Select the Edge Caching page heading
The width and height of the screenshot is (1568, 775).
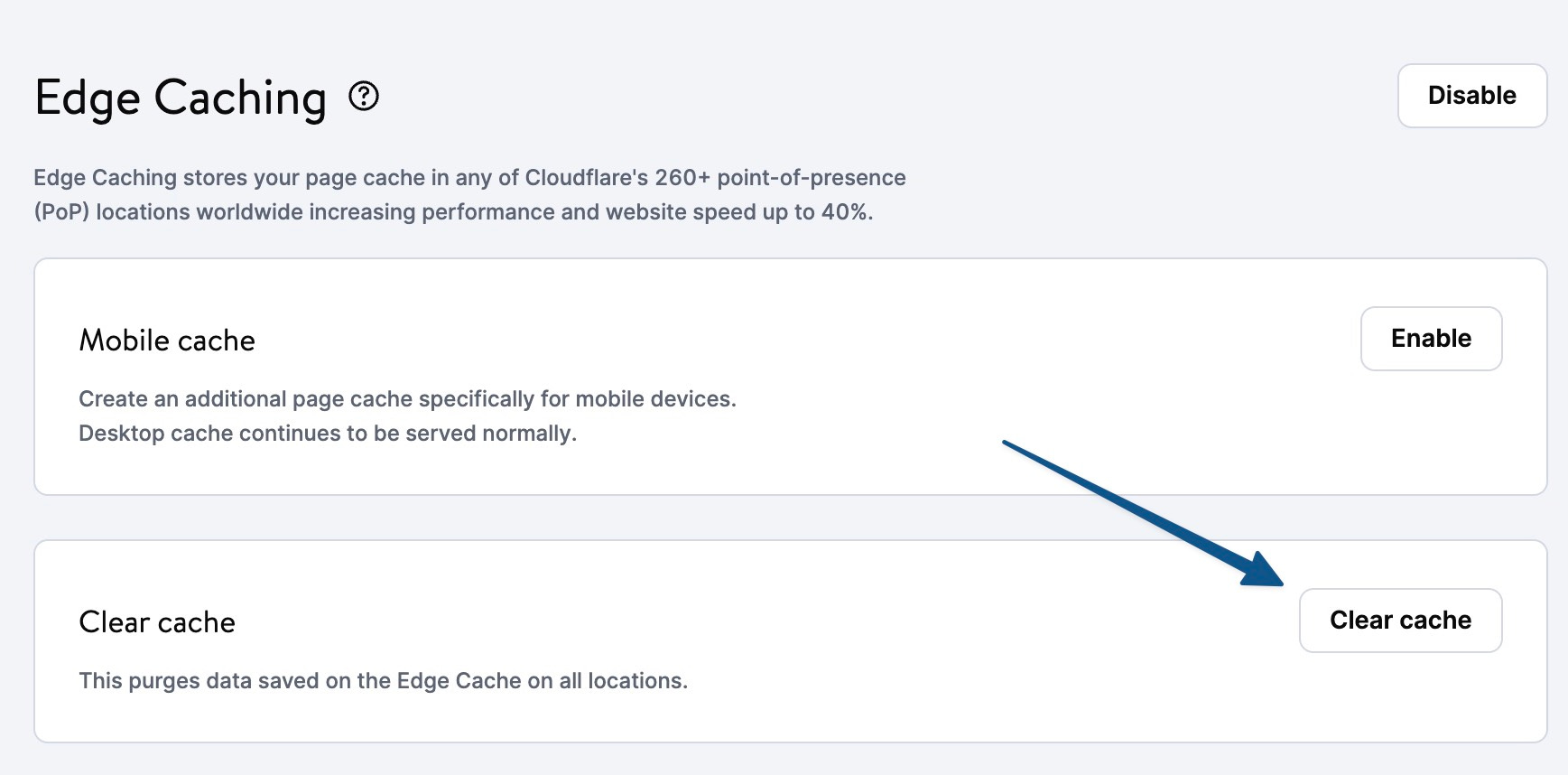pyautogui.click(x=181, y=98)
